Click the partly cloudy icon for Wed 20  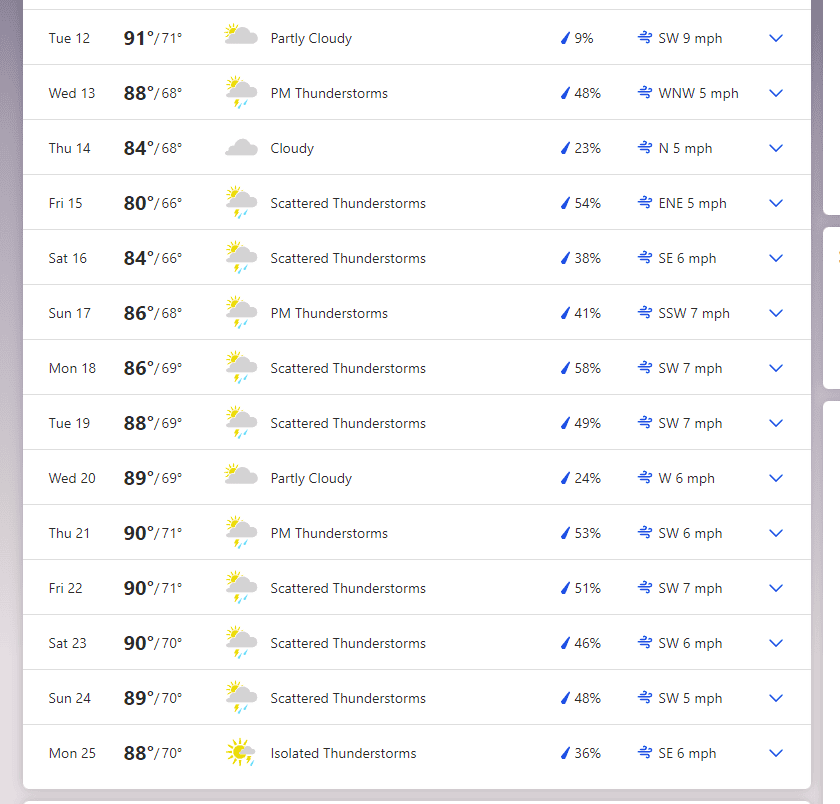tap(241, 475)
